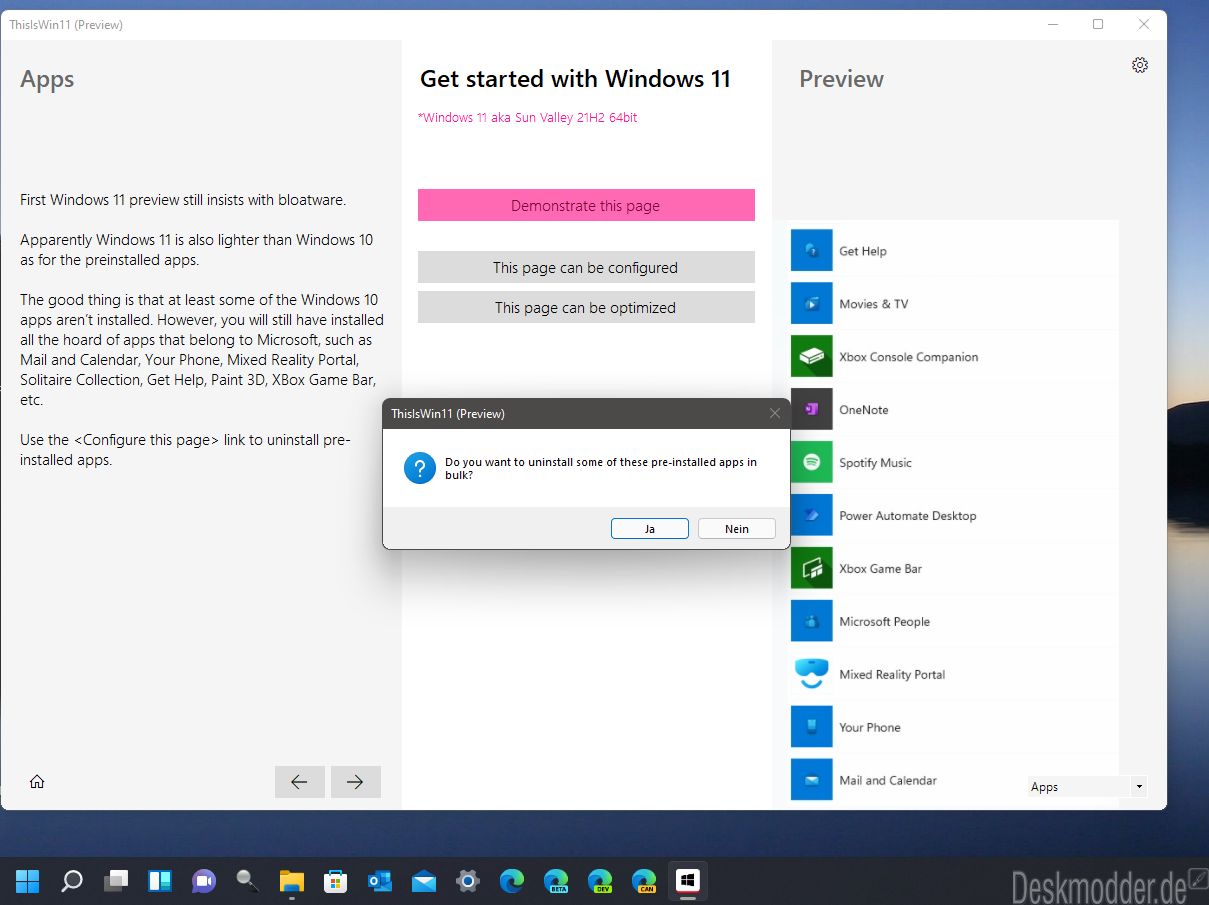Go to the home page icon
Screen dimensions: 1209x905
point(37,782)
